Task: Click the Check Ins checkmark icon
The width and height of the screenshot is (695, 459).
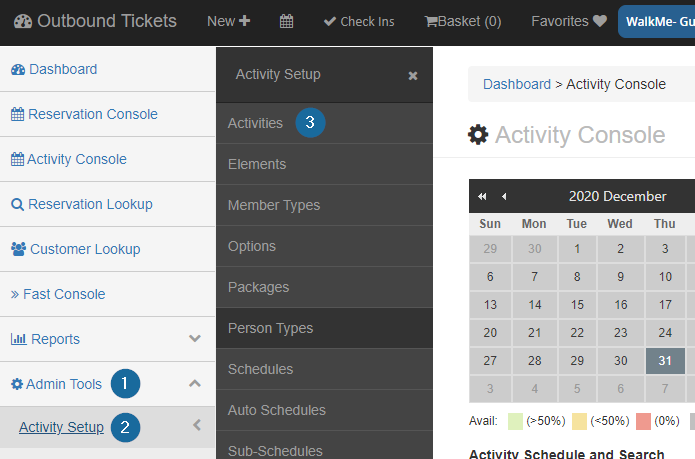Action: [329, 21]
